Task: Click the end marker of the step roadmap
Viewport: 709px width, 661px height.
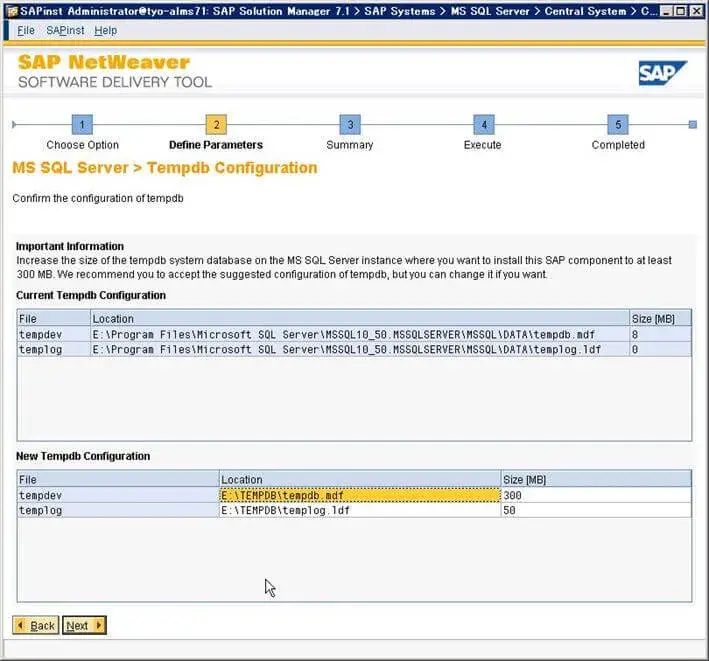Action: 692,124
